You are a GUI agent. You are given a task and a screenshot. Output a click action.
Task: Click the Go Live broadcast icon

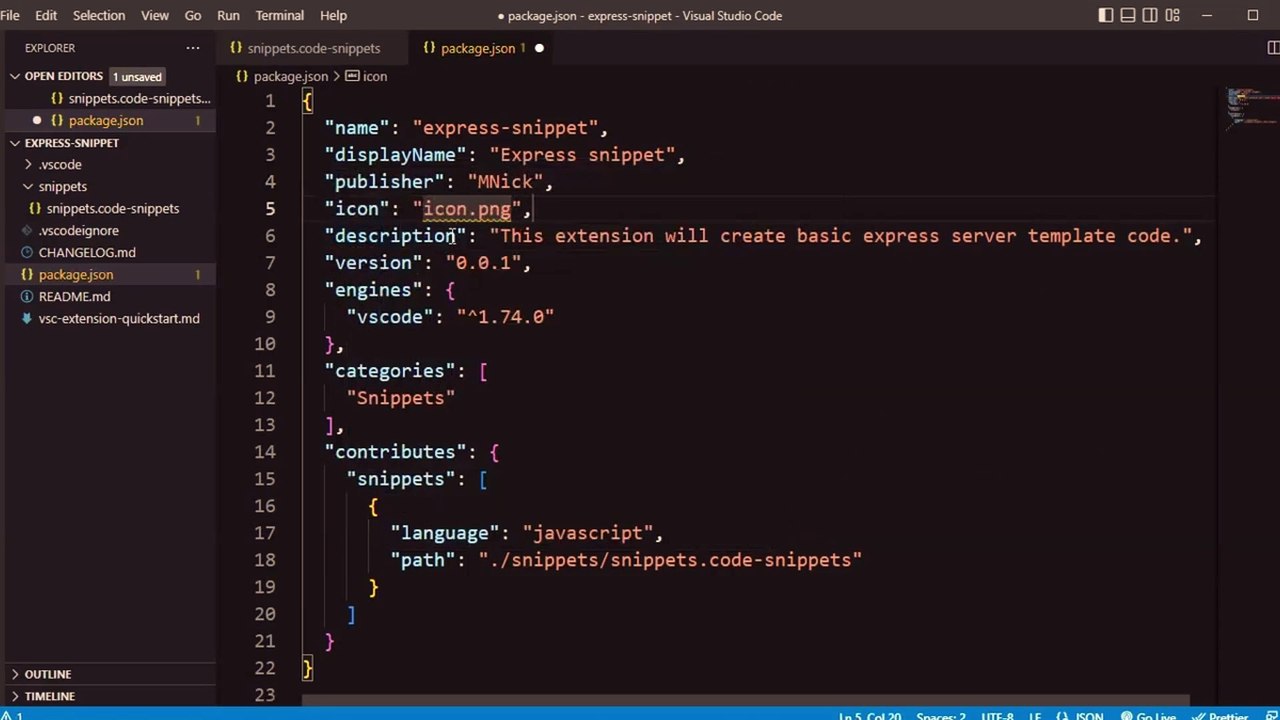(1127, 716)
